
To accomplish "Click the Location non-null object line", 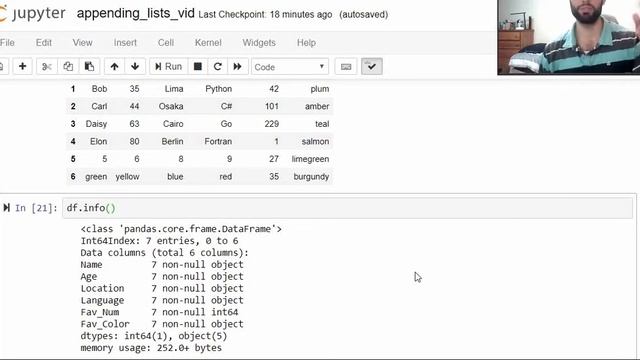I will 162,289.
